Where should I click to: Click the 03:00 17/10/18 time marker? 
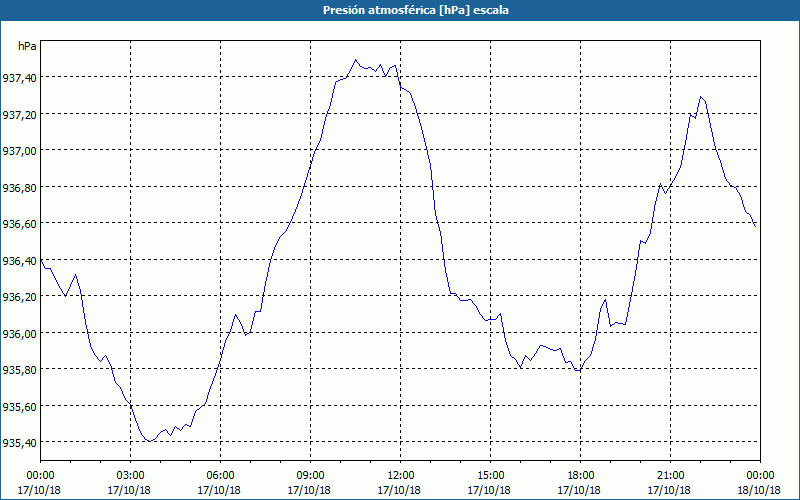click(130, 483)
